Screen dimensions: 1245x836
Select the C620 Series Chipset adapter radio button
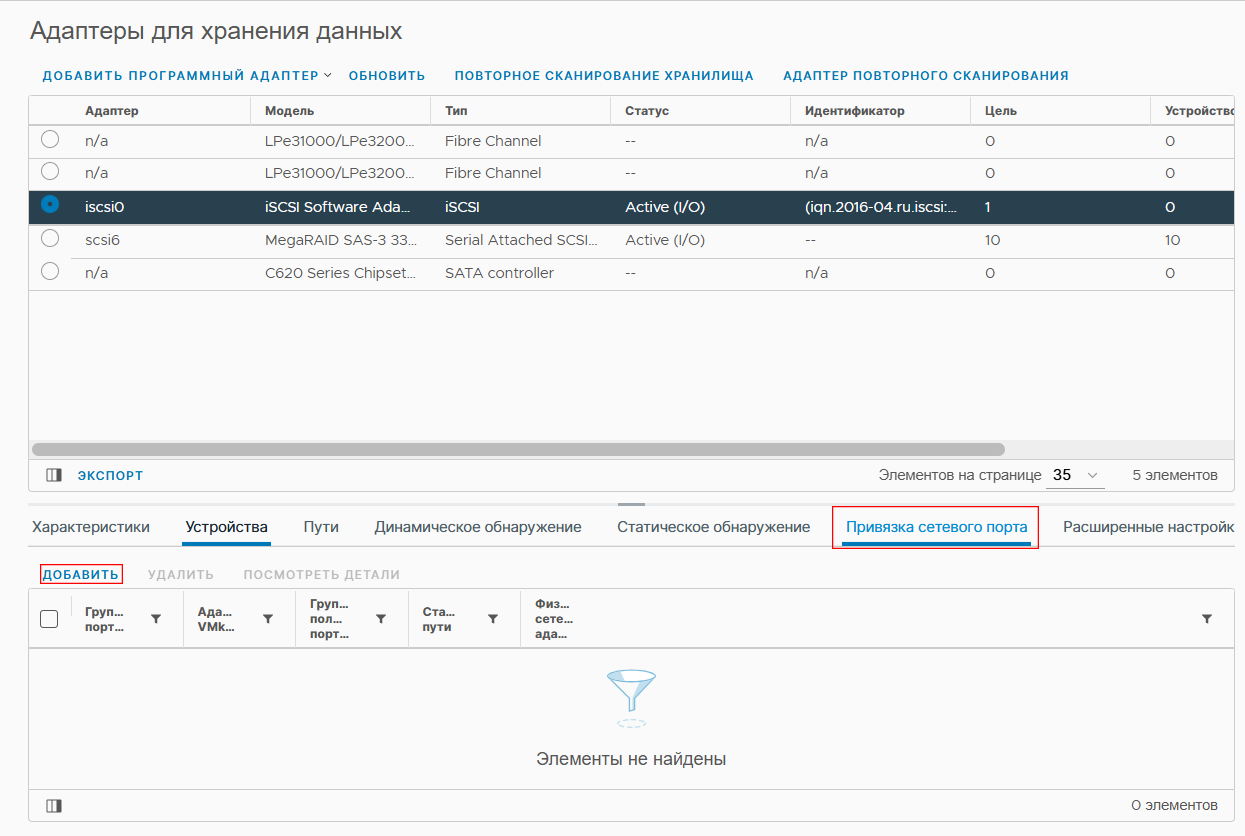point(49,271)
